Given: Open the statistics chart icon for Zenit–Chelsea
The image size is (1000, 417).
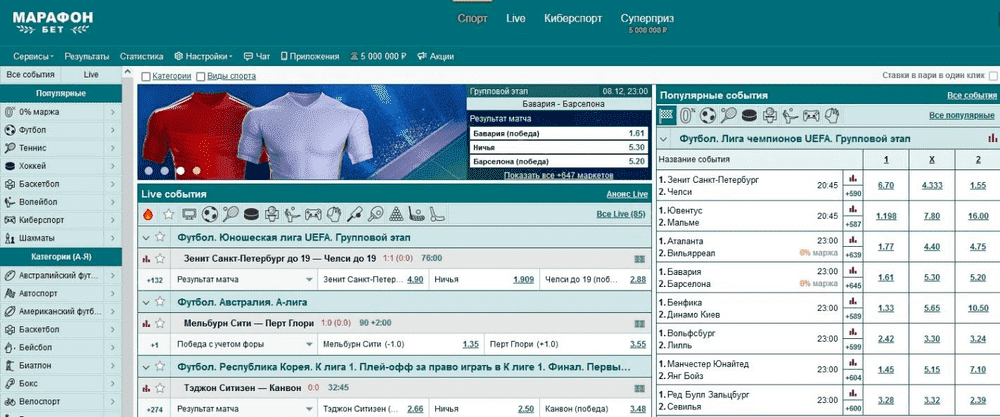Looking at the screenshot, I should click(x=853, y=178).
